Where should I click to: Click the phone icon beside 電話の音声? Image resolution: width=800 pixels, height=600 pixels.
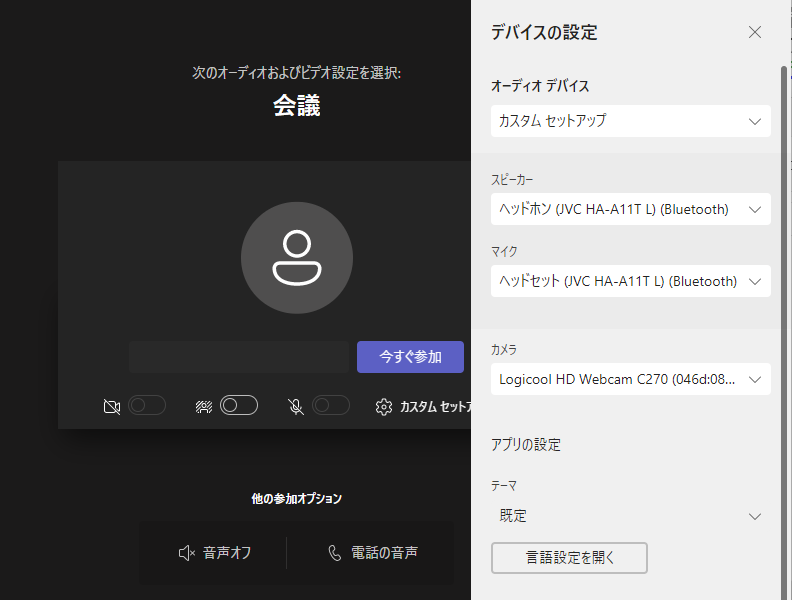coord(335,553)
